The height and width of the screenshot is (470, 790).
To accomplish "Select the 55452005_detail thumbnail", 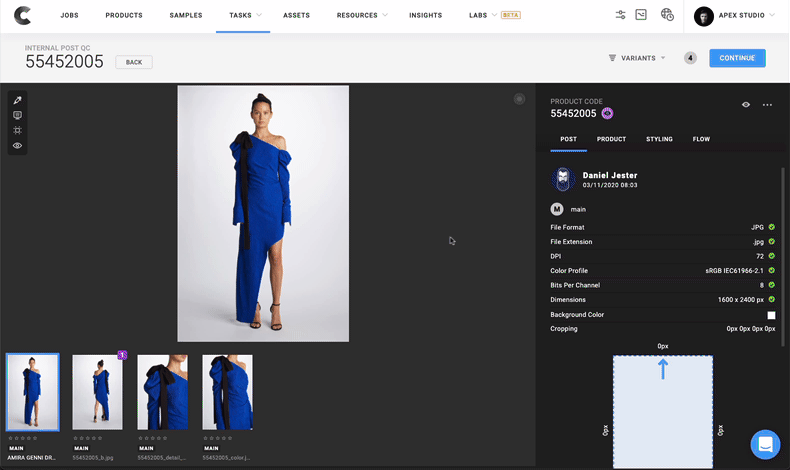I will [162, 392].
